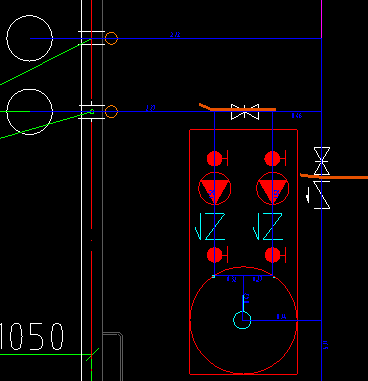Select the top-left large white circle
Image resolution: width=368 pixels, height=381 pixels.
coord(30,38)
